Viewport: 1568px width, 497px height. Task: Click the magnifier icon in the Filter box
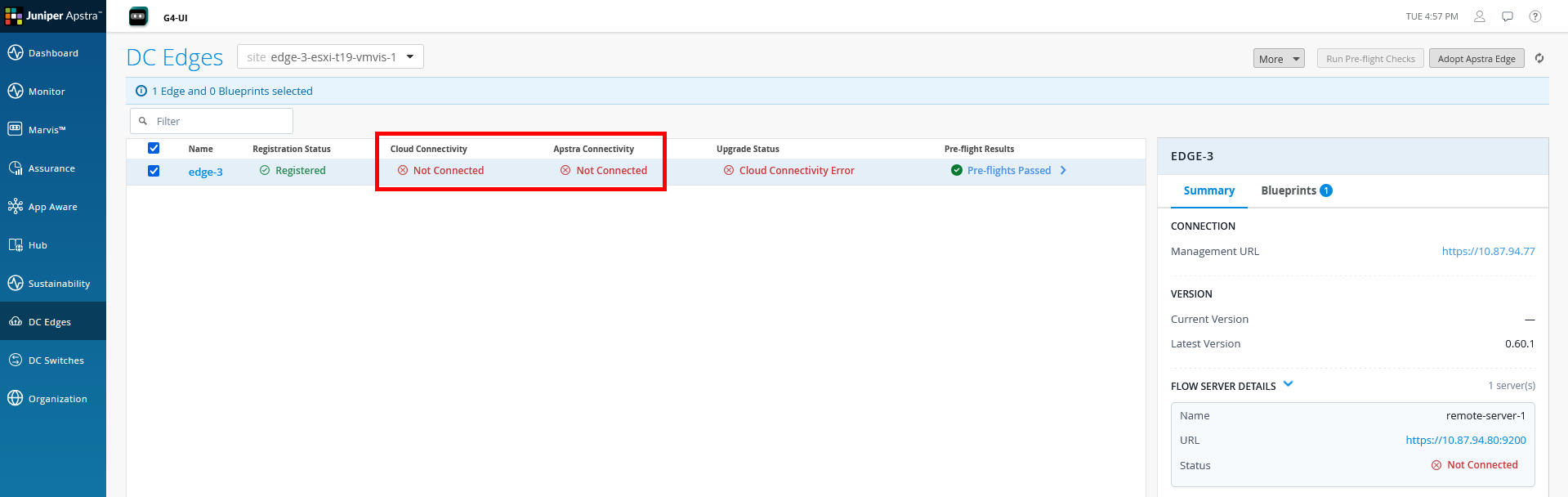click(143, 121)
